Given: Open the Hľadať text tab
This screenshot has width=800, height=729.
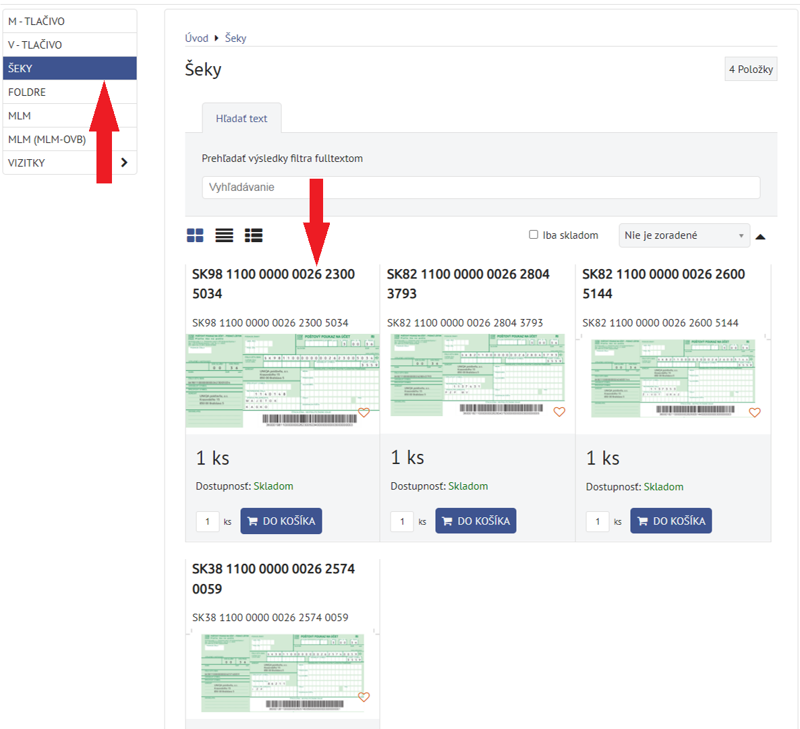Looking at the screenshot, I should click(x=242, y=118).
